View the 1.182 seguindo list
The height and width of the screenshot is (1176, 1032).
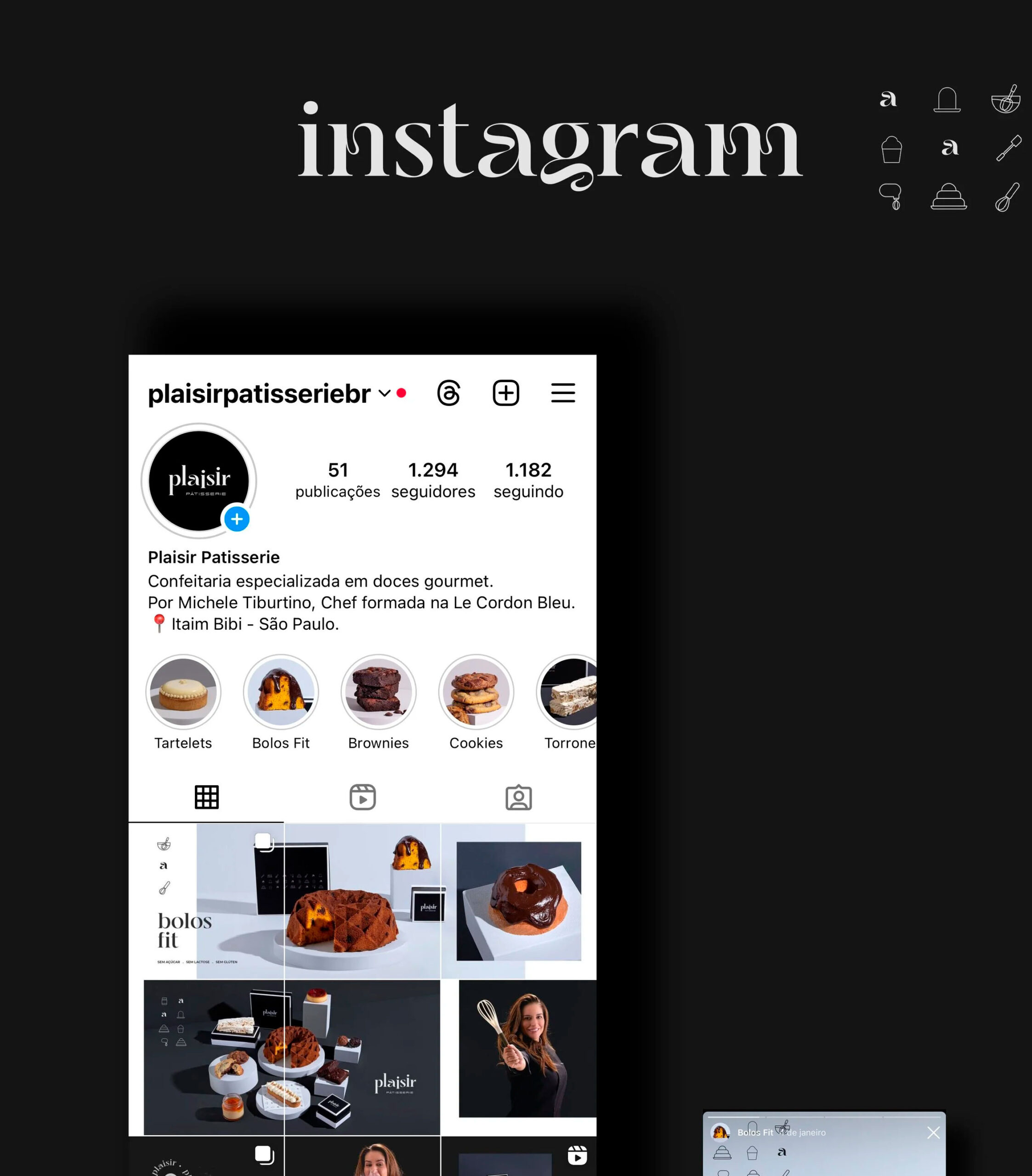tap(528, 480)
